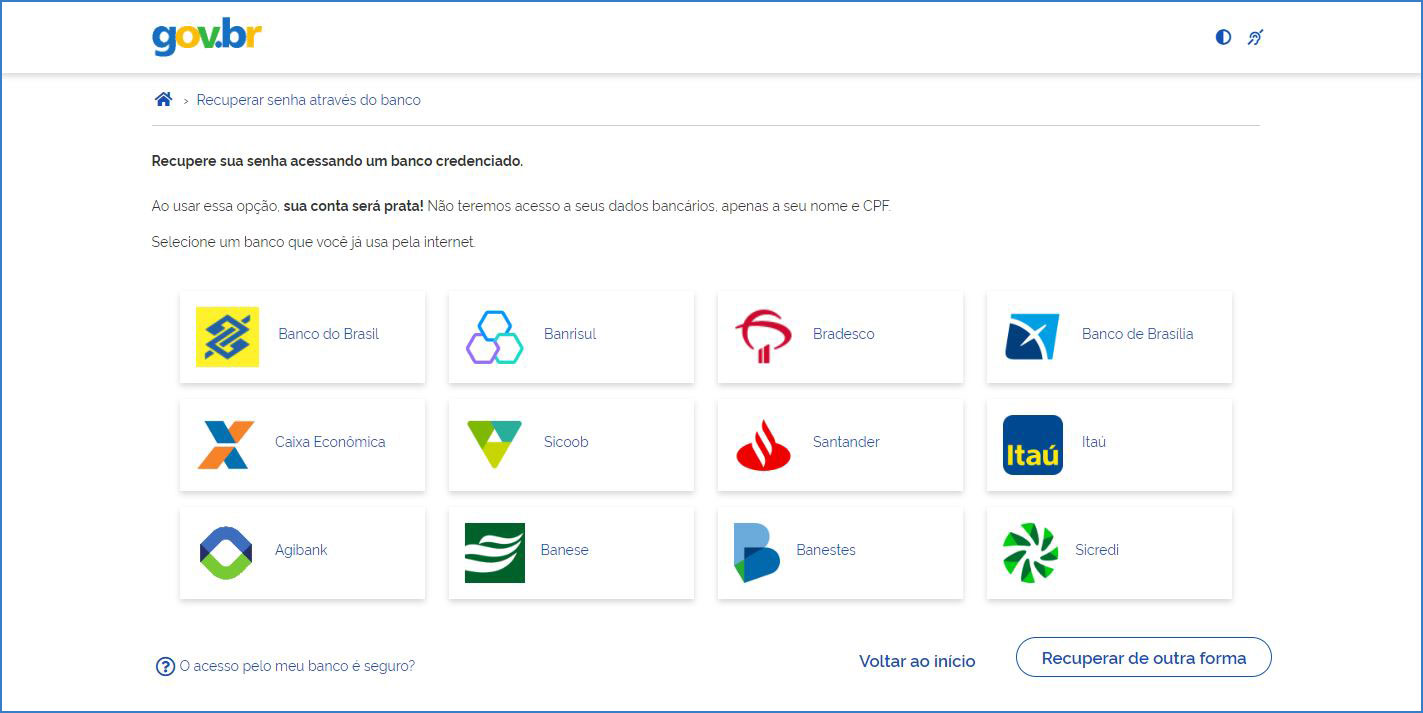Select the Banese green logo
This screenshot has height=713, width=1423.
click(494, 552)
